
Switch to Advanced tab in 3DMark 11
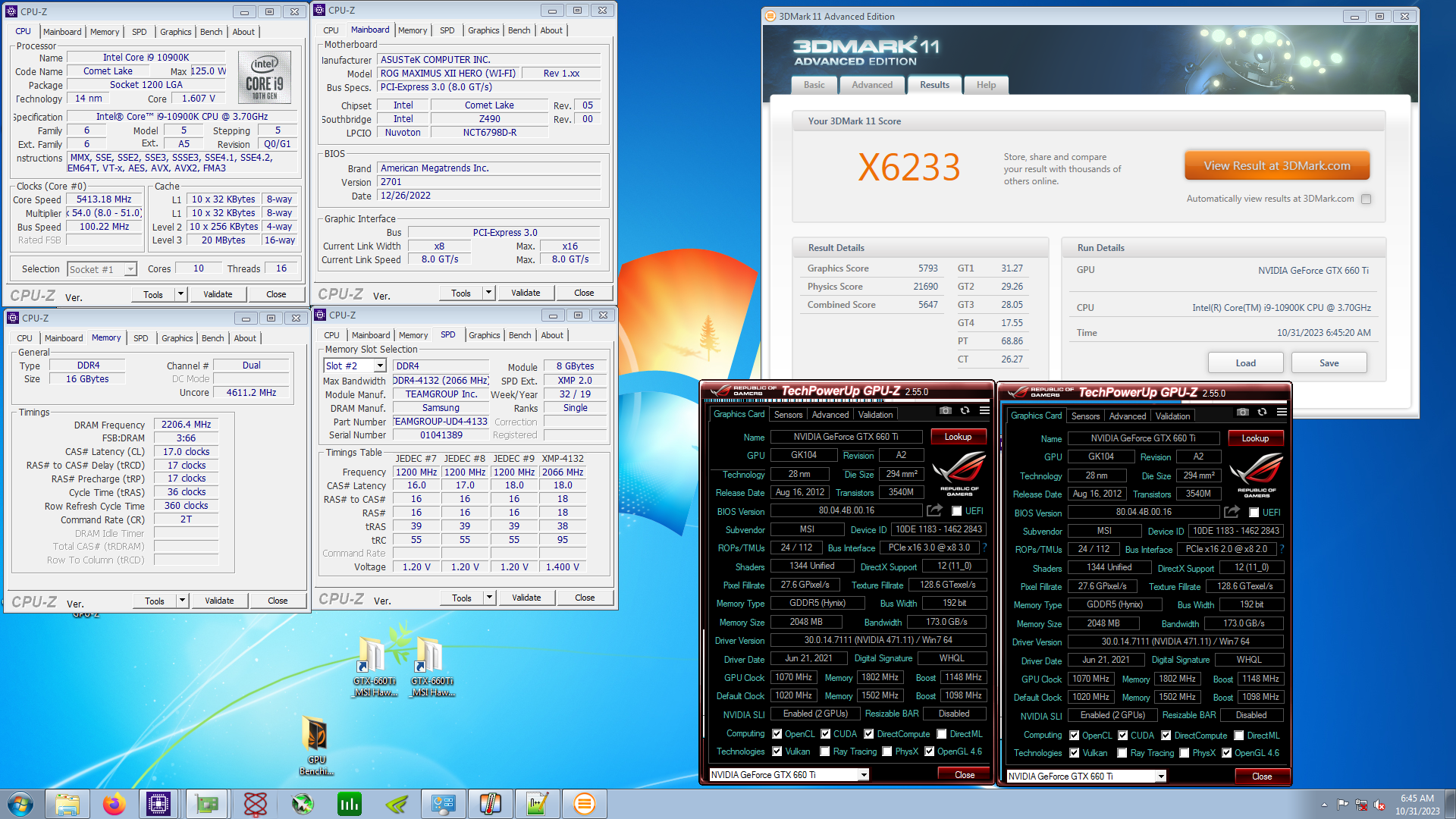(871, 85)
